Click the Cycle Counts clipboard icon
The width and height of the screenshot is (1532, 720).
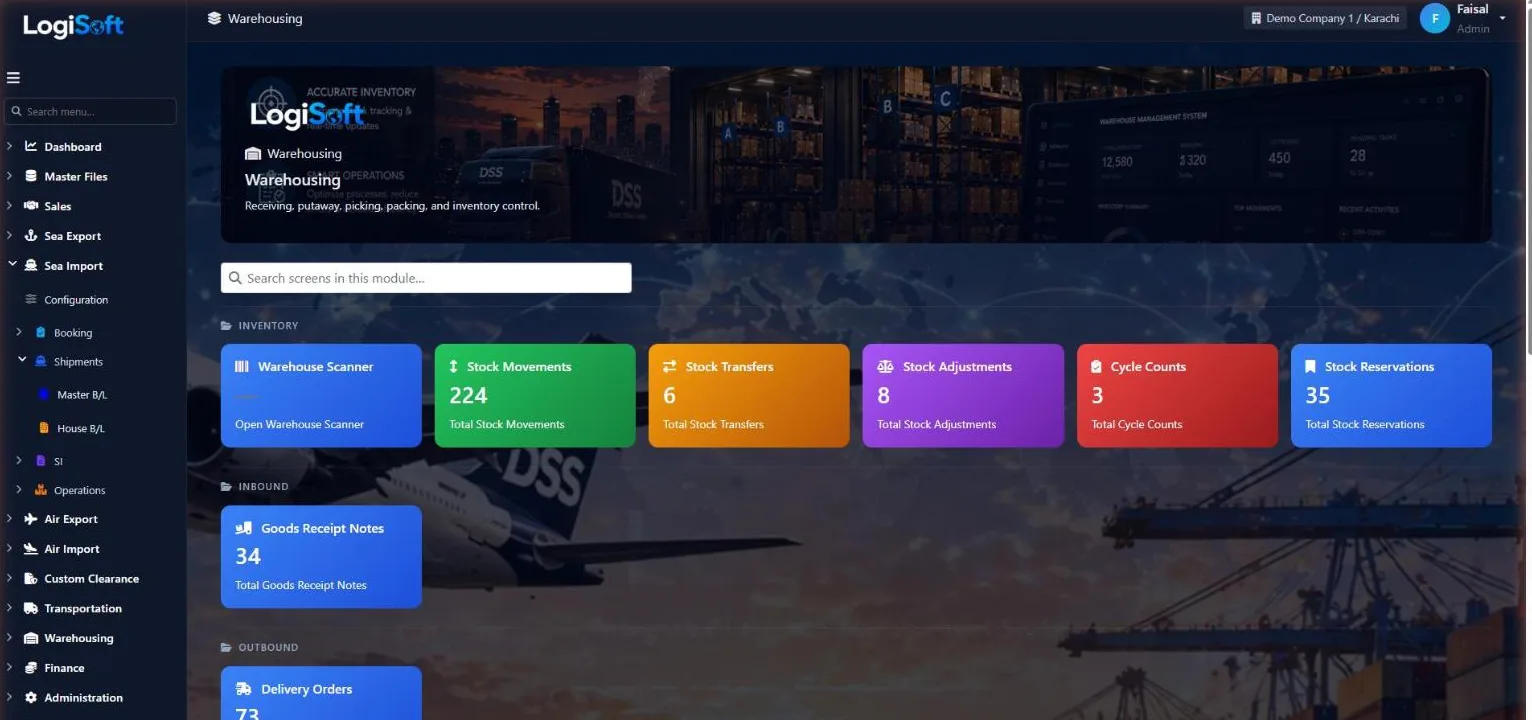click(1097, 367)
